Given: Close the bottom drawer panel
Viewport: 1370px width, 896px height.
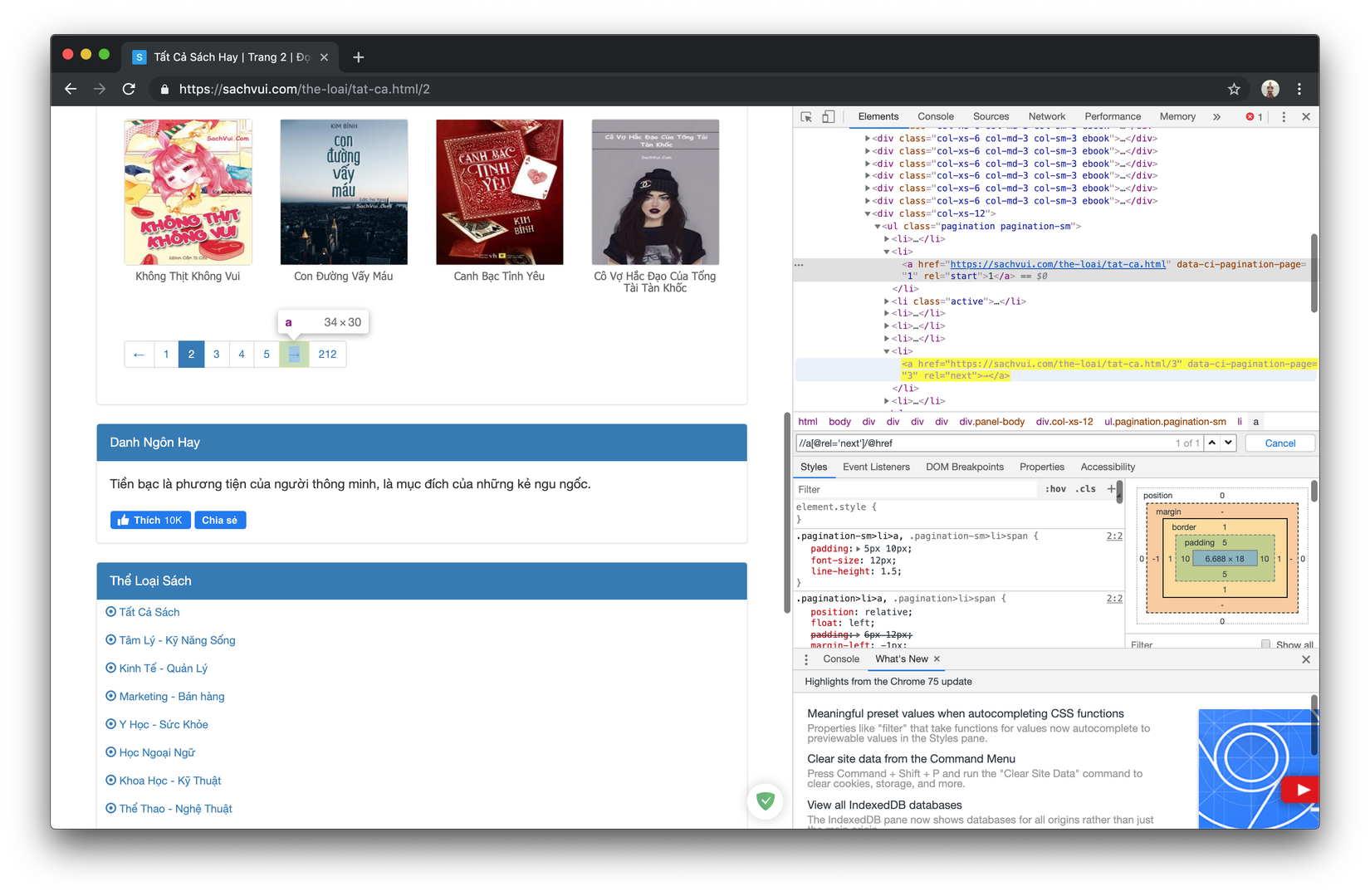Looking at the screenshot, I should (x=1306, y=659).
